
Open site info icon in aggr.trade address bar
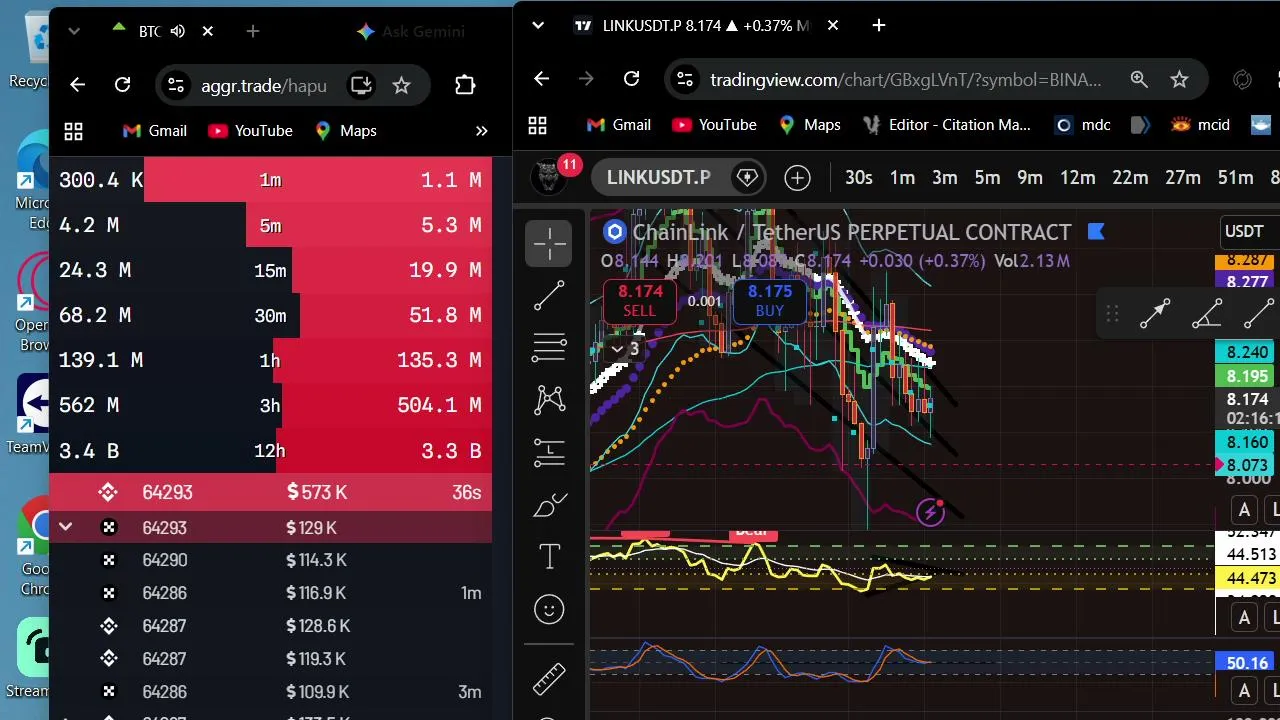click(x=175, y=85)
